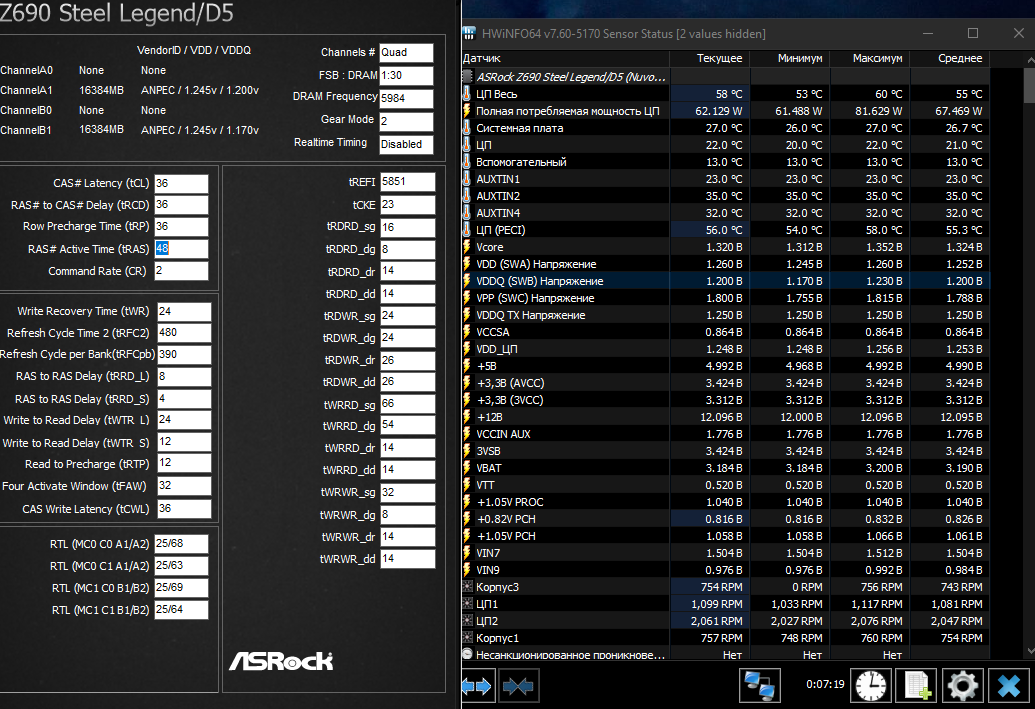Click the icon beside Несанкционированное проникновение
The image size is (1035, 709).
pos(467,655)
